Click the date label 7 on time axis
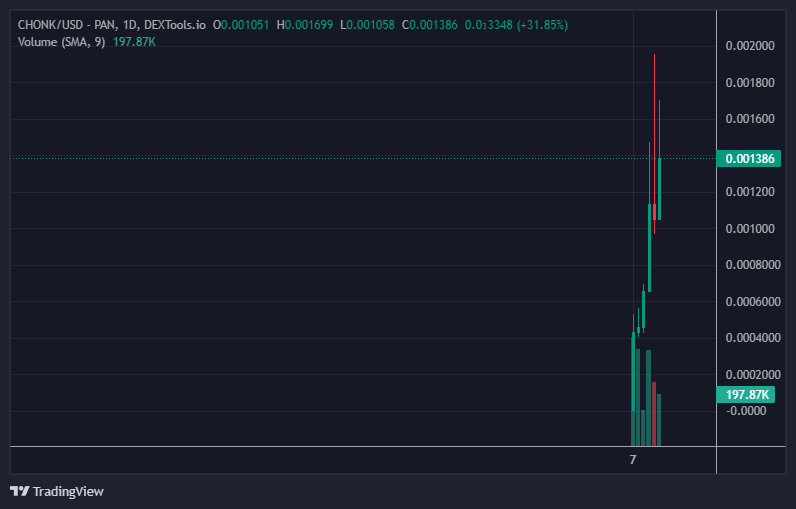Screen dimensions: 796x509 point(633,459)
